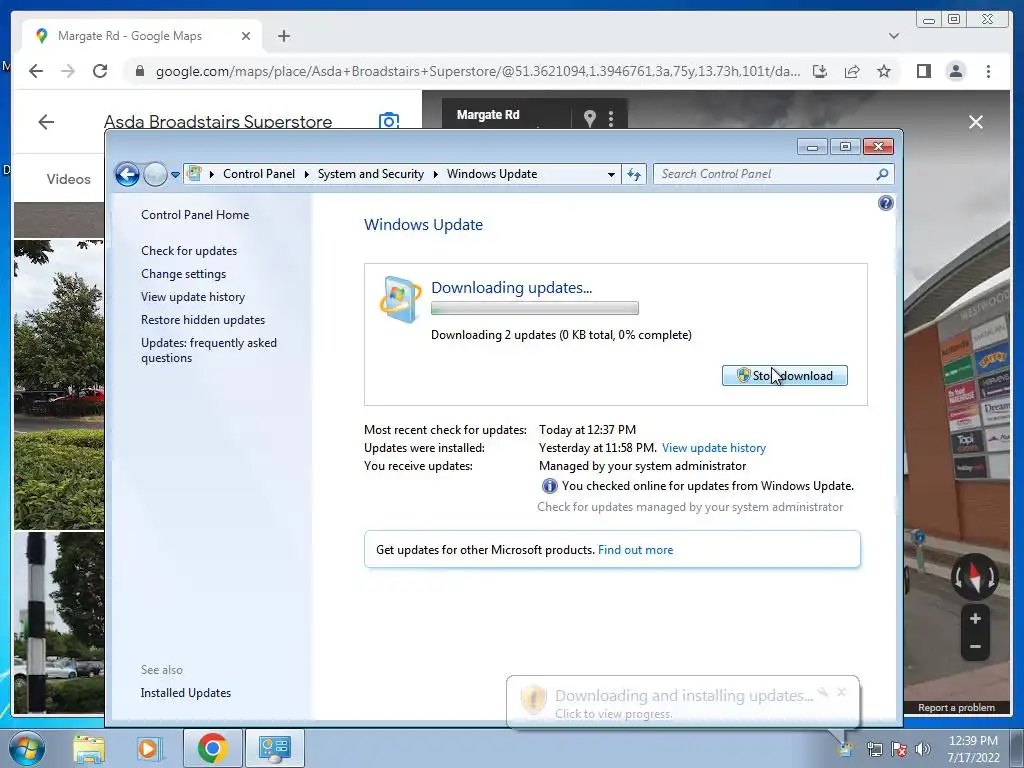Open Chrome three-dot menu
Viewport: 1024px width, 768px height.
click(x=988, y=71)
